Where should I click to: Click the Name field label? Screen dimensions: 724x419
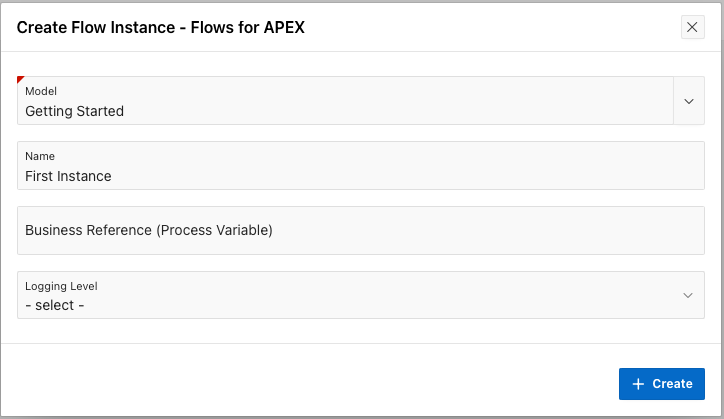[x=40, y=156]
